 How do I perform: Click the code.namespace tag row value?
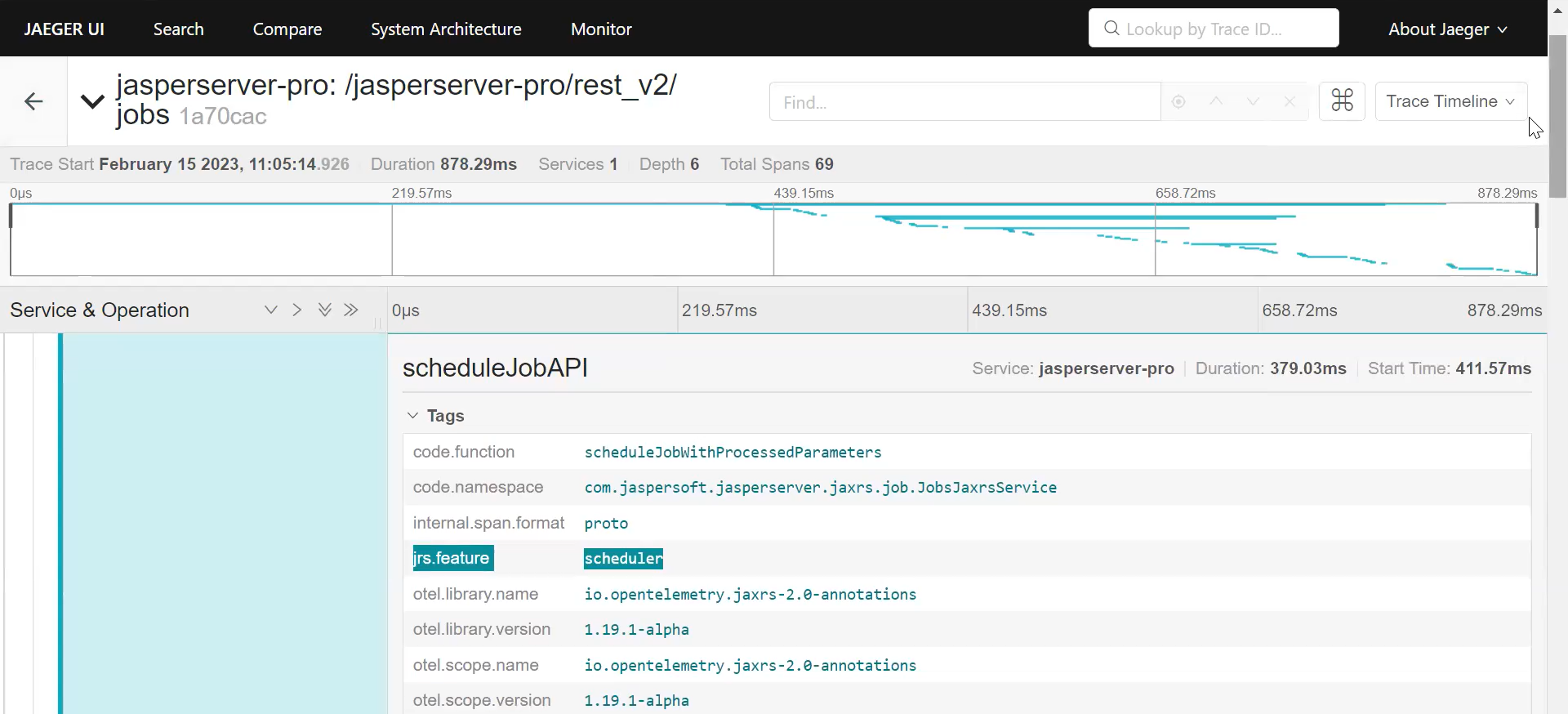(820, 488)
